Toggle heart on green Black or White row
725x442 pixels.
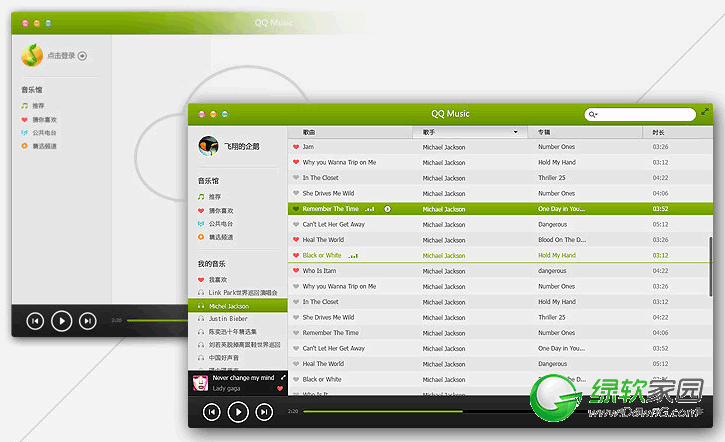pos(296,255)
